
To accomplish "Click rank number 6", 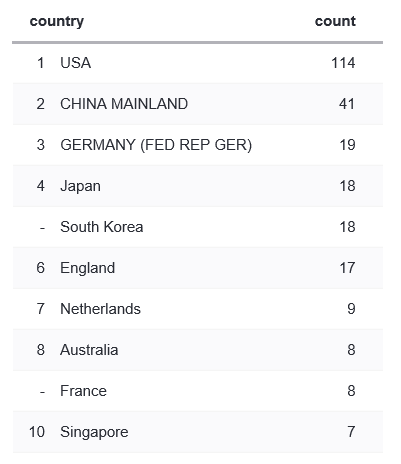I will pos(41,268).
